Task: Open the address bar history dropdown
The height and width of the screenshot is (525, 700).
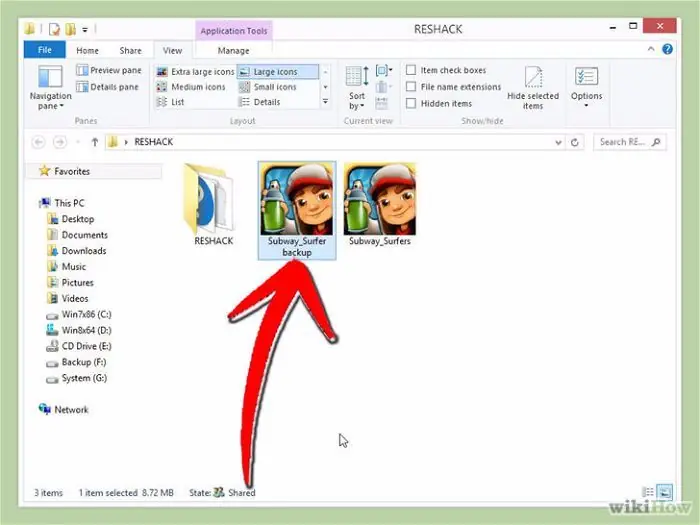Action: click(558, 142)
